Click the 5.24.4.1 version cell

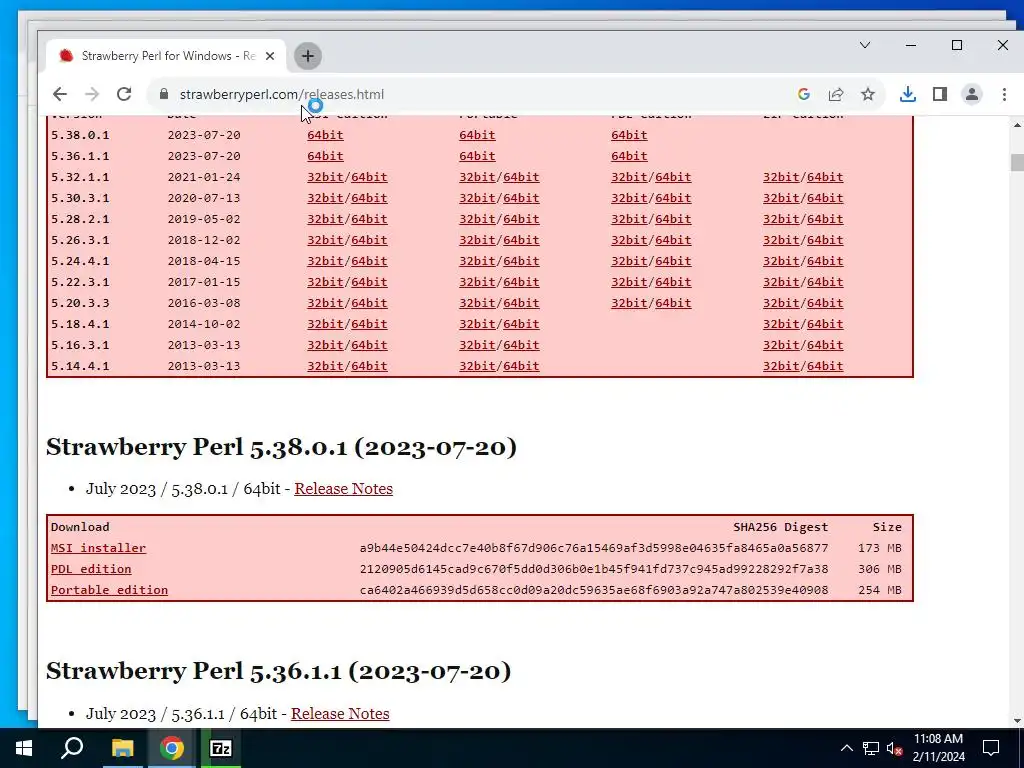(80, 261)
